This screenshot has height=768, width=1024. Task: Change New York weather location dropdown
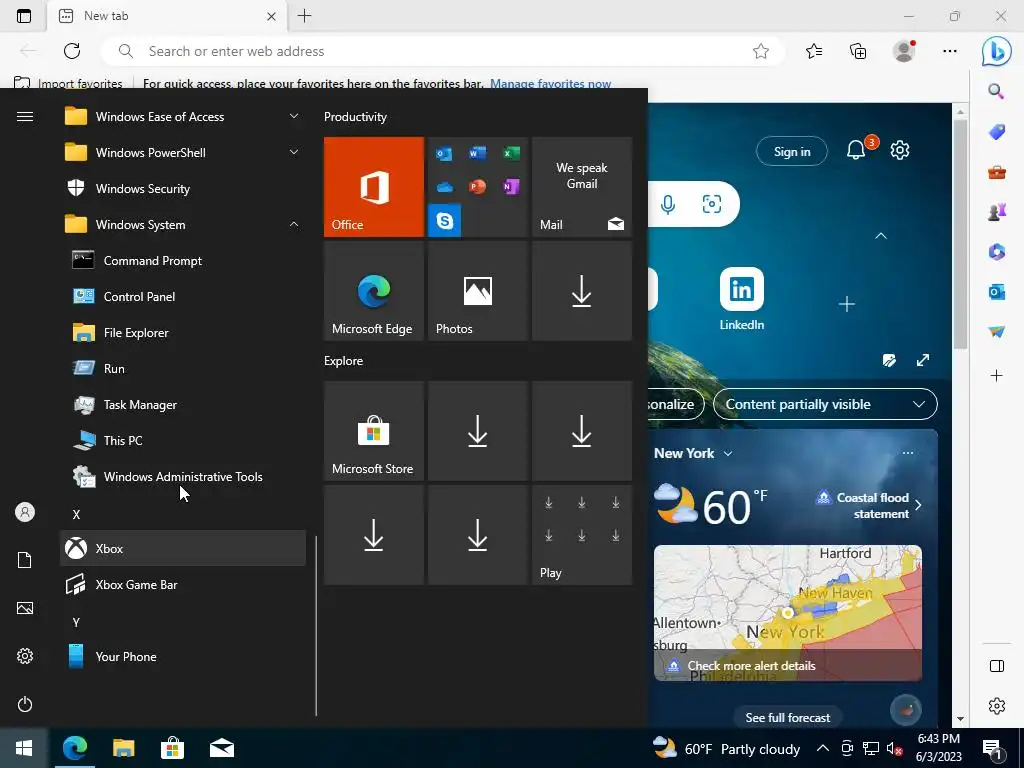[694, 453]
